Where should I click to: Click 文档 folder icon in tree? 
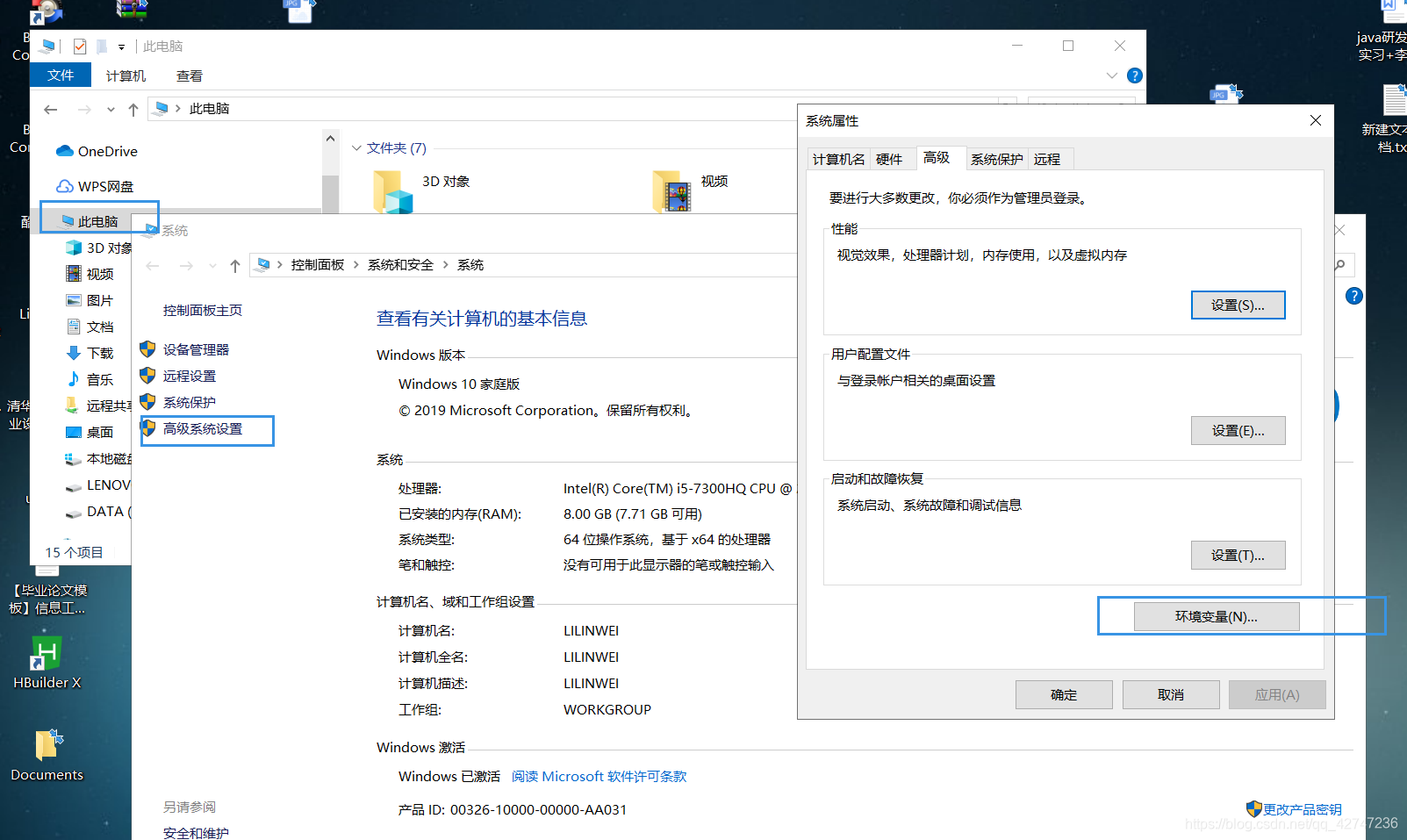74,327
